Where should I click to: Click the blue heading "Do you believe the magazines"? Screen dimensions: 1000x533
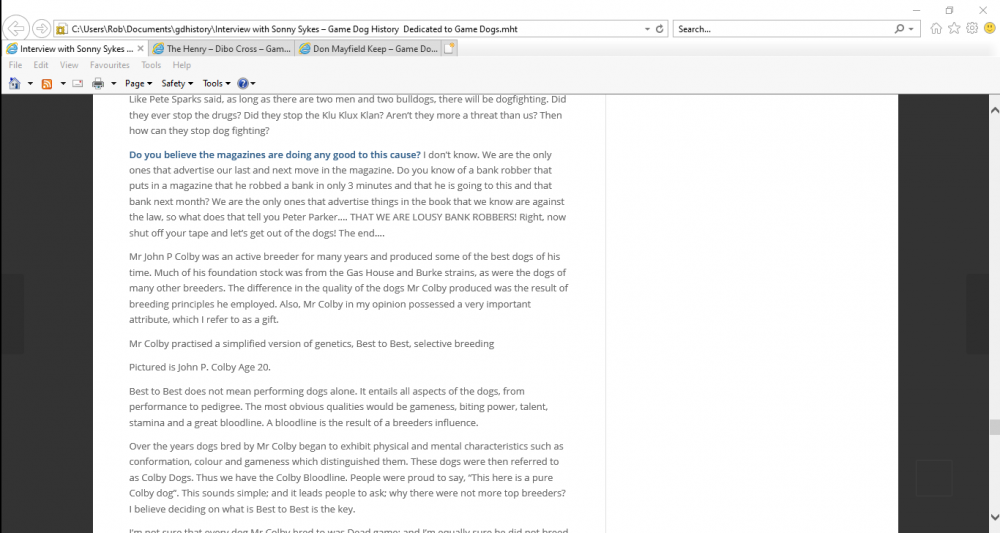click(x=275, y=155)
